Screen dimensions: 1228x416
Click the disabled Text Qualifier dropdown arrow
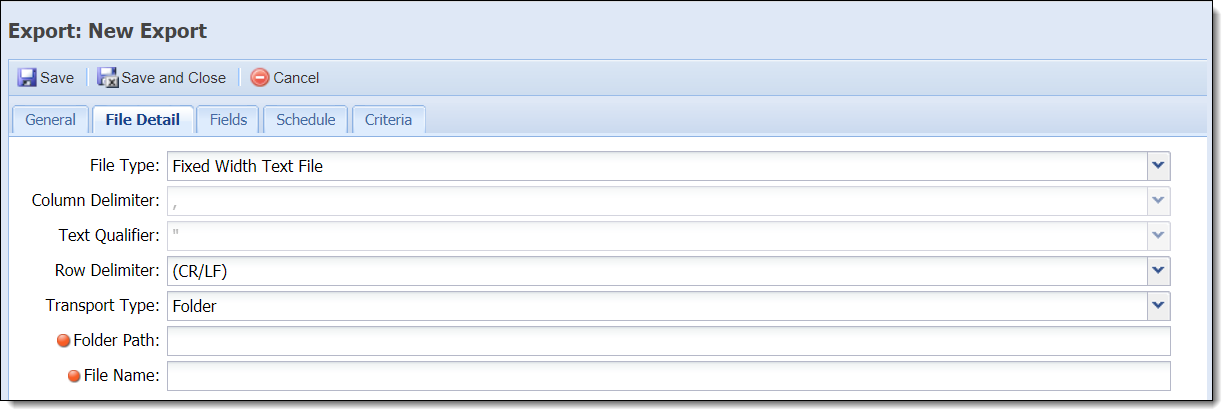tap(1158, 236)
